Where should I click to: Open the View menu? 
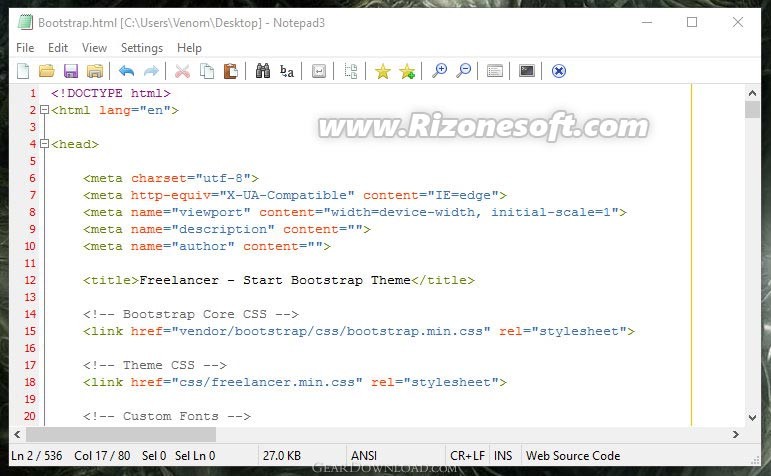(94, 48)
